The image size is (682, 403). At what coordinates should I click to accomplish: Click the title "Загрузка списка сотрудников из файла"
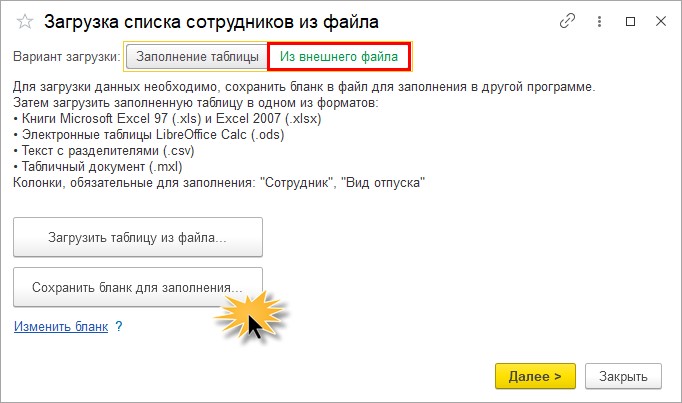211,22
